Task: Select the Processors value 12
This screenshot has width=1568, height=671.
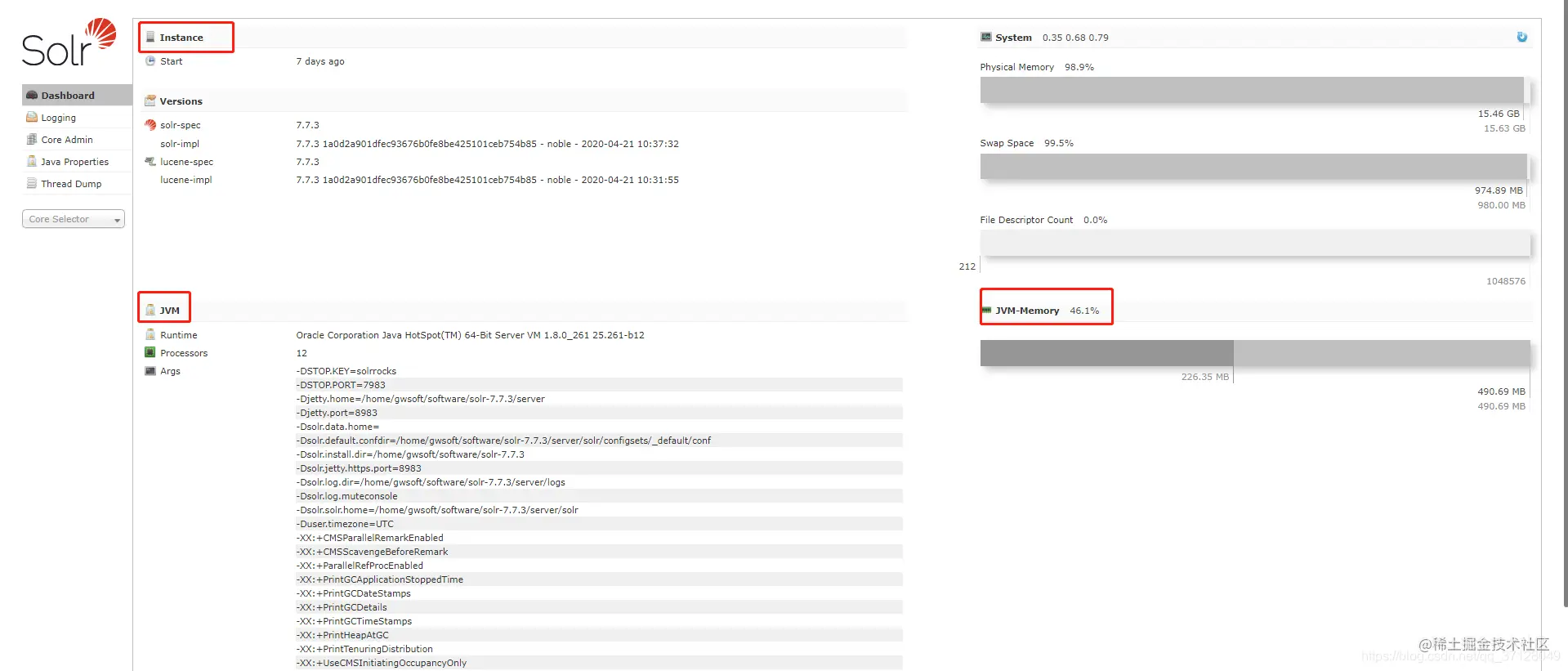Action: tap(302, 353)
